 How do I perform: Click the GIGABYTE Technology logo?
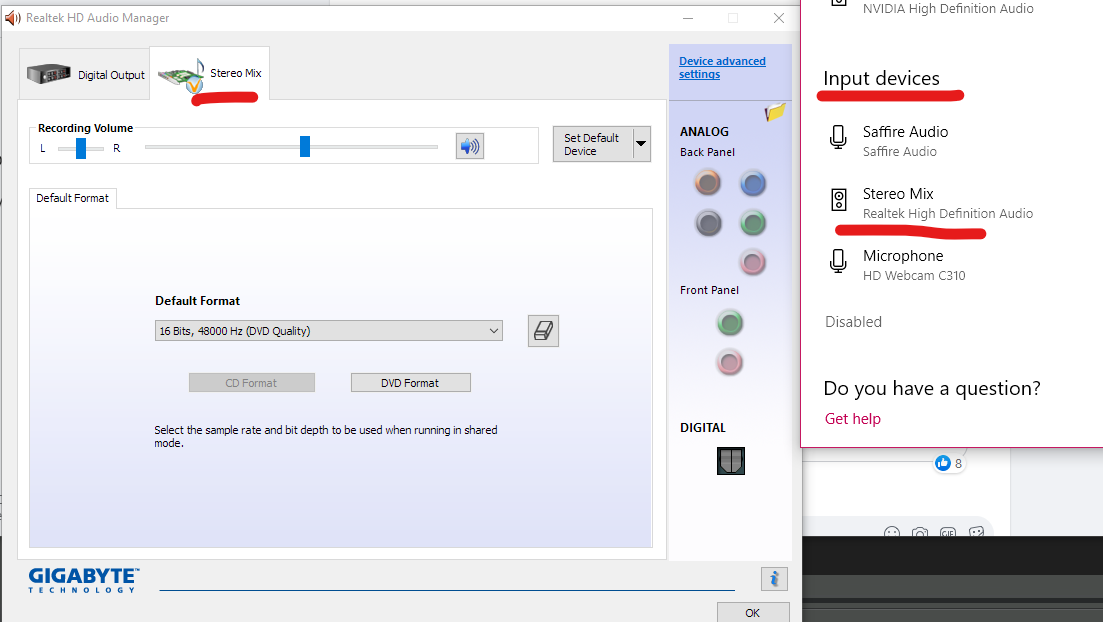[x=84, y=580]
